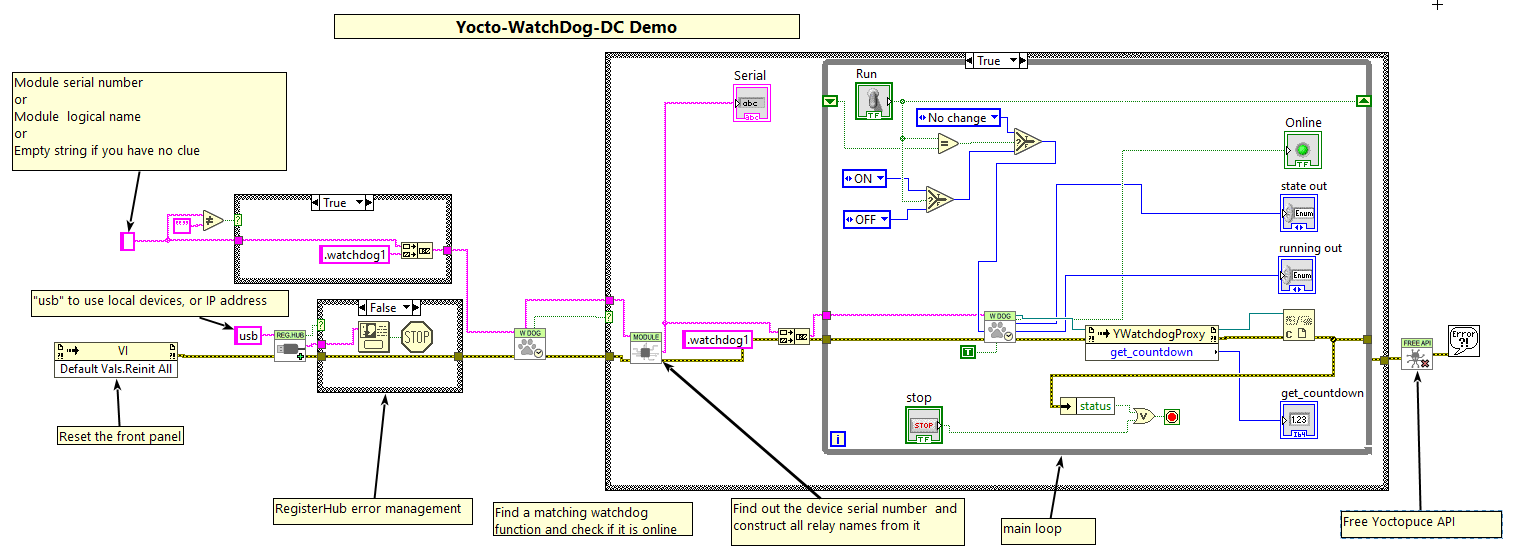The image size is (1514, 556).
Task: Click the REG.HUB node icon
Action: point(290,341)
